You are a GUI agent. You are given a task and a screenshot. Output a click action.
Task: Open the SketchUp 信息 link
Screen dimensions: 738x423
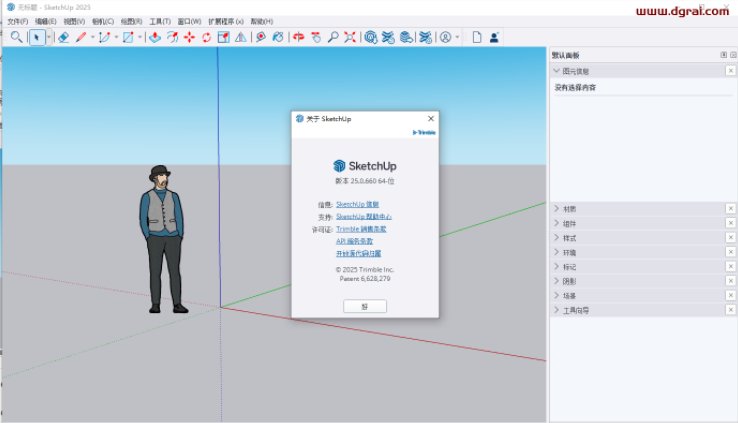[357, 204]
